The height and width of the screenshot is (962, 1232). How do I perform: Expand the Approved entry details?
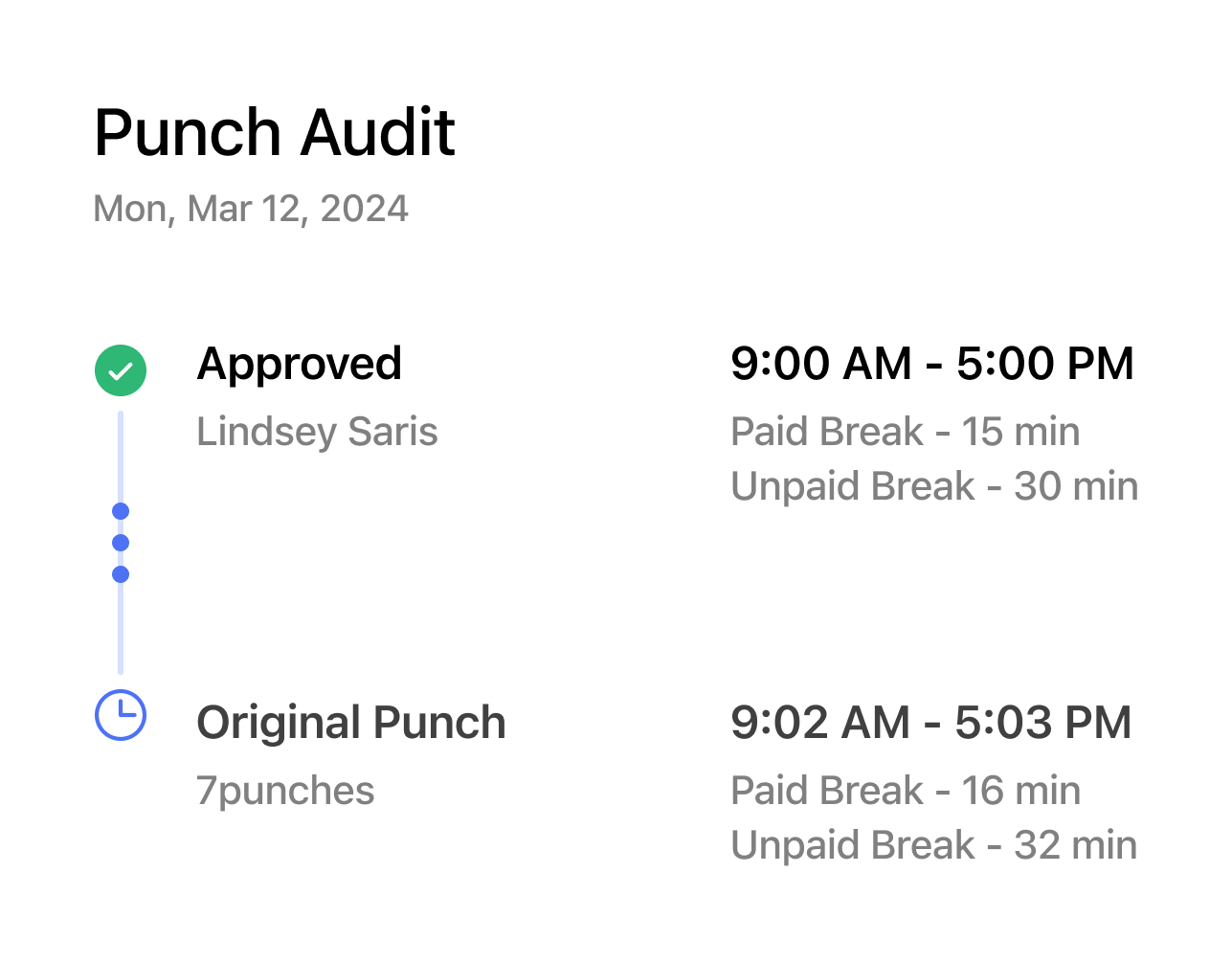tap(300, 364)
